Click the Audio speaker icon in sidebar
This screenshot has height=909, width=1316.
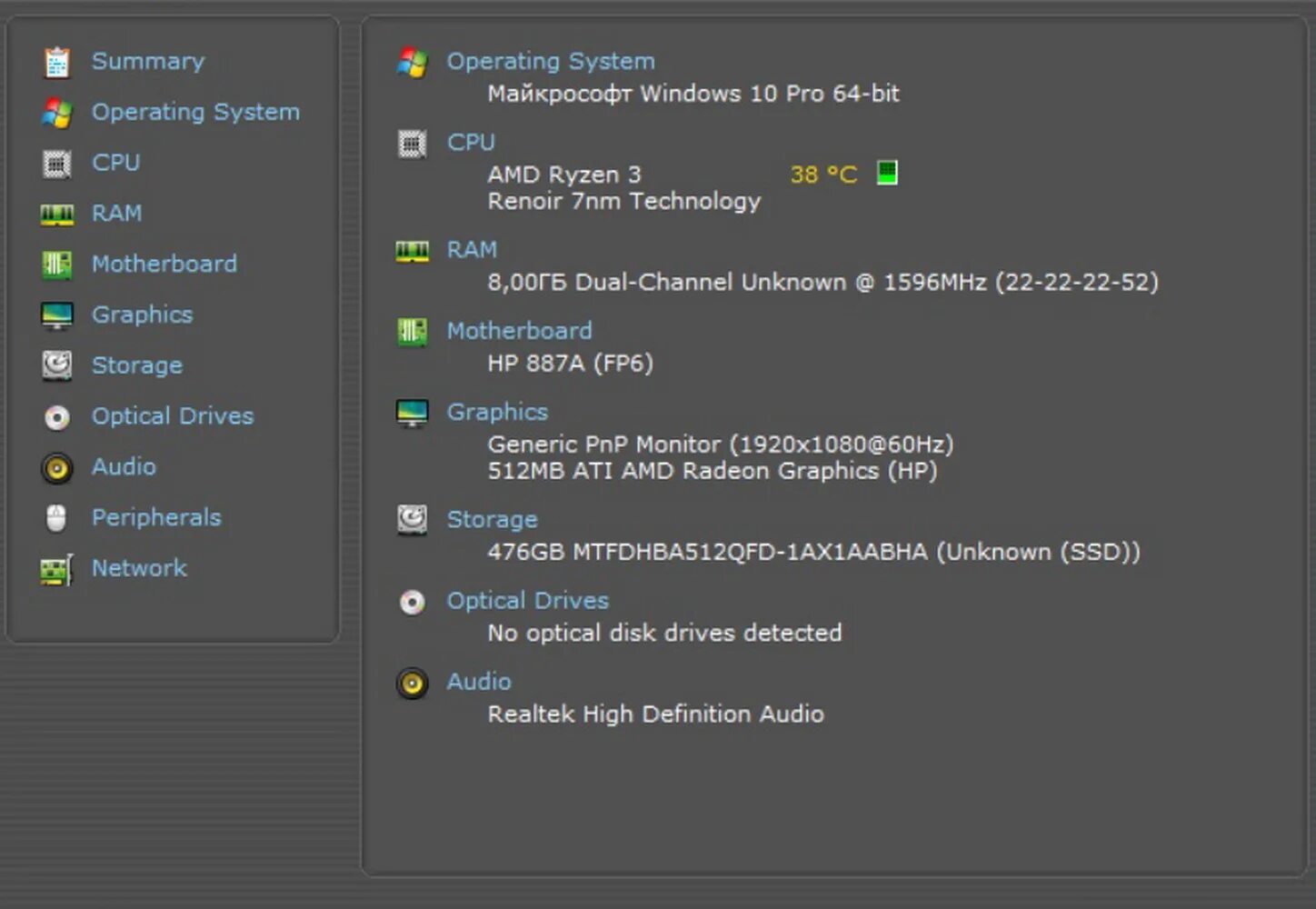(x=56, y=468)
